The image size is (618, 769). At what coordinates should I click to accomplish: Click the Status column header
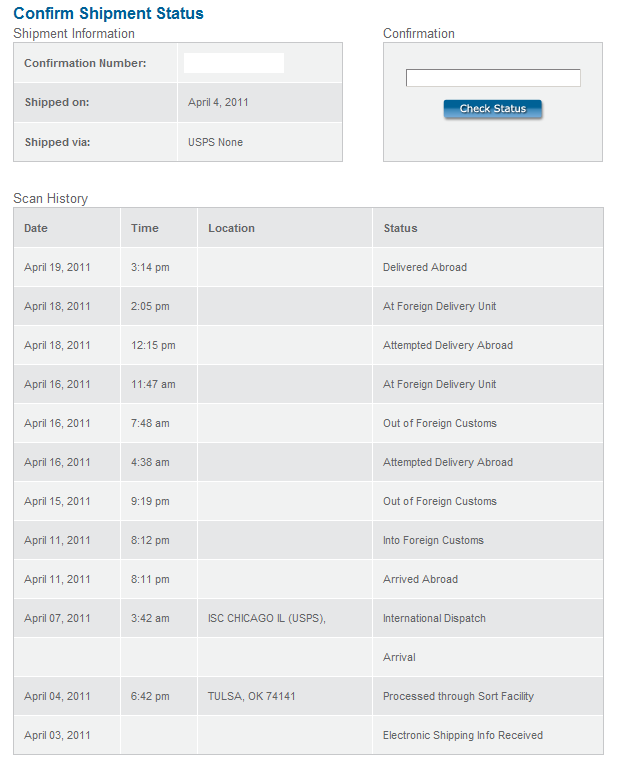click(x=400, y=228)
